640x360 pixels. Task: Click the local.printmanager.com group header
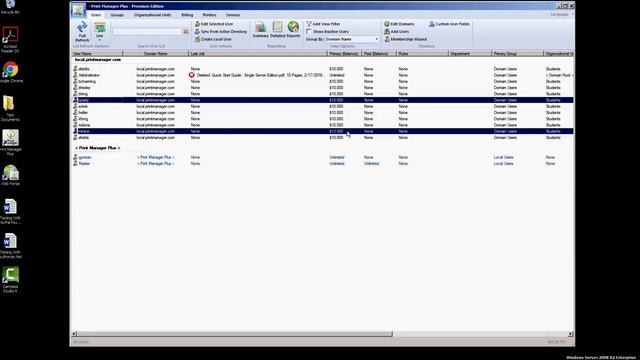coord(98,60)
